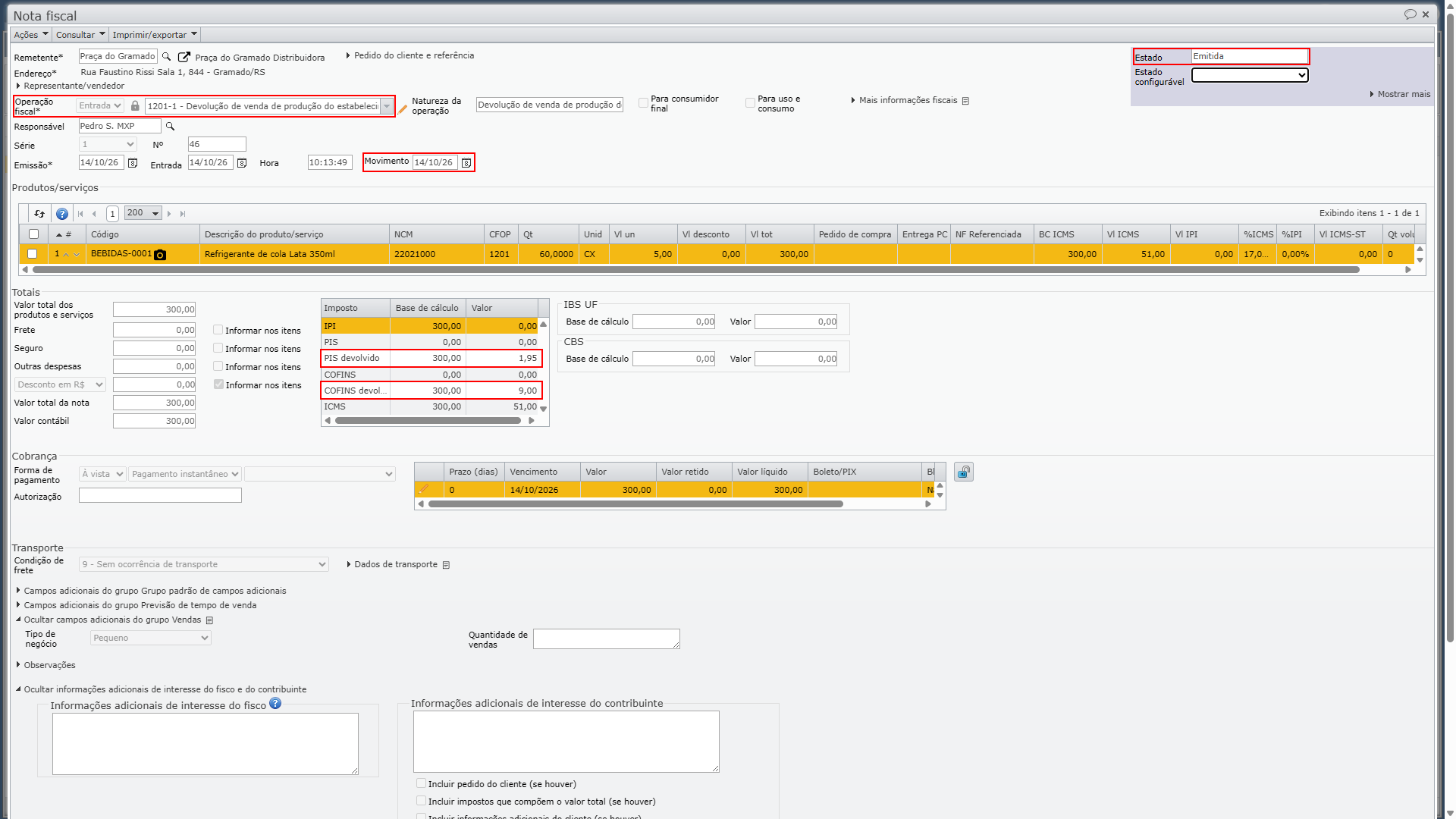The image size is (1456, 819).
Task: Open the page size 200 dropdown
Action: [x=143, y=213]
